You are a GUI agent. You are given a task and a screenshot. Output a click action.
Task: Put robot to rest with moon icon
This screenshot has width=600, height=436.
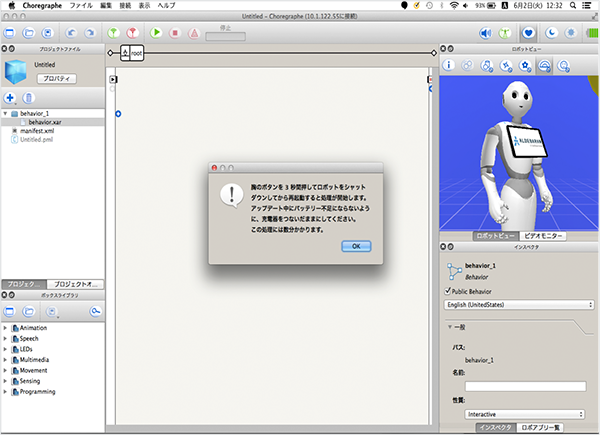click(551, 33)
